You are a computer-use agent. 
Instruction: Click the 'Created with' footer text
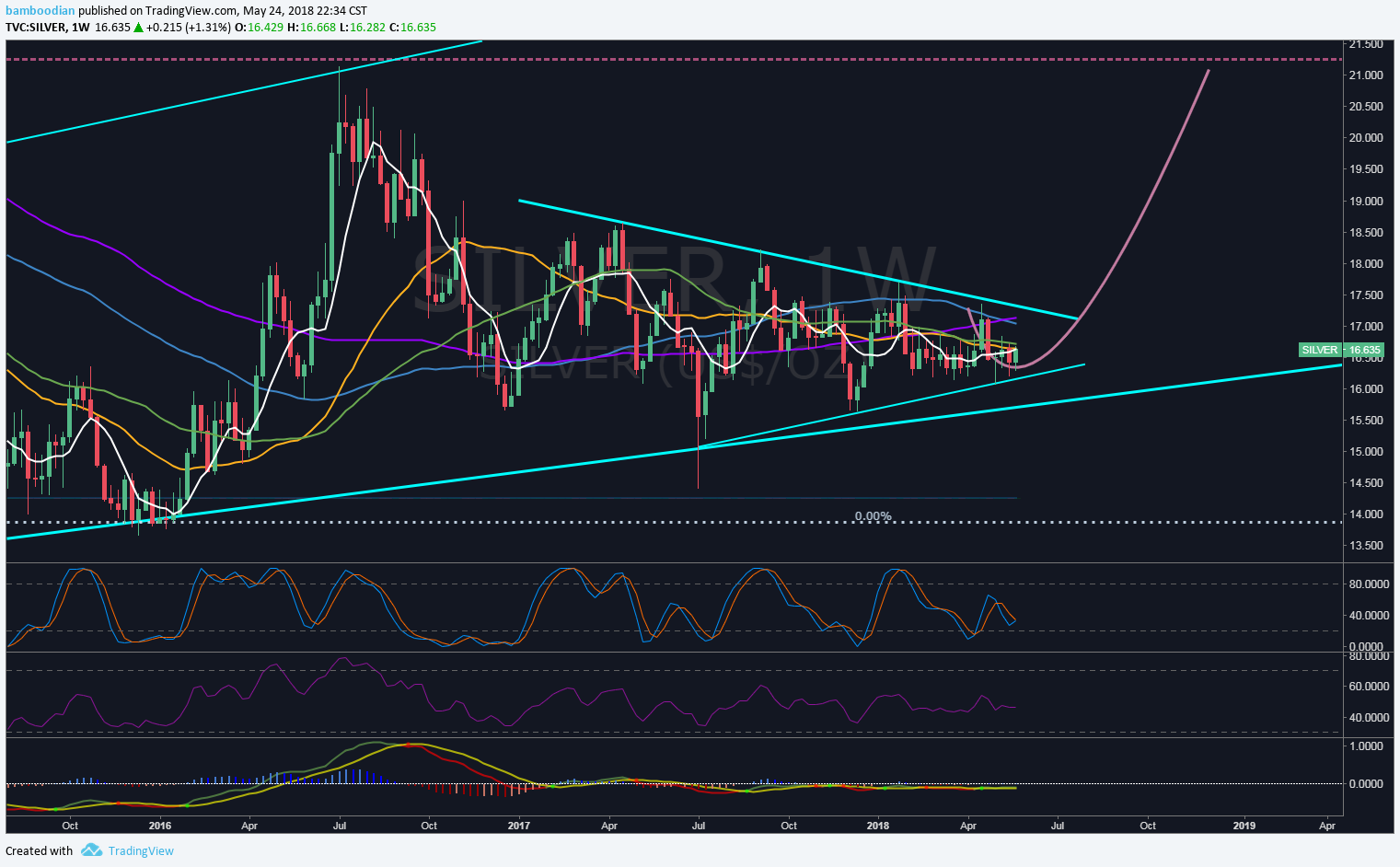[x=39, y=850]
